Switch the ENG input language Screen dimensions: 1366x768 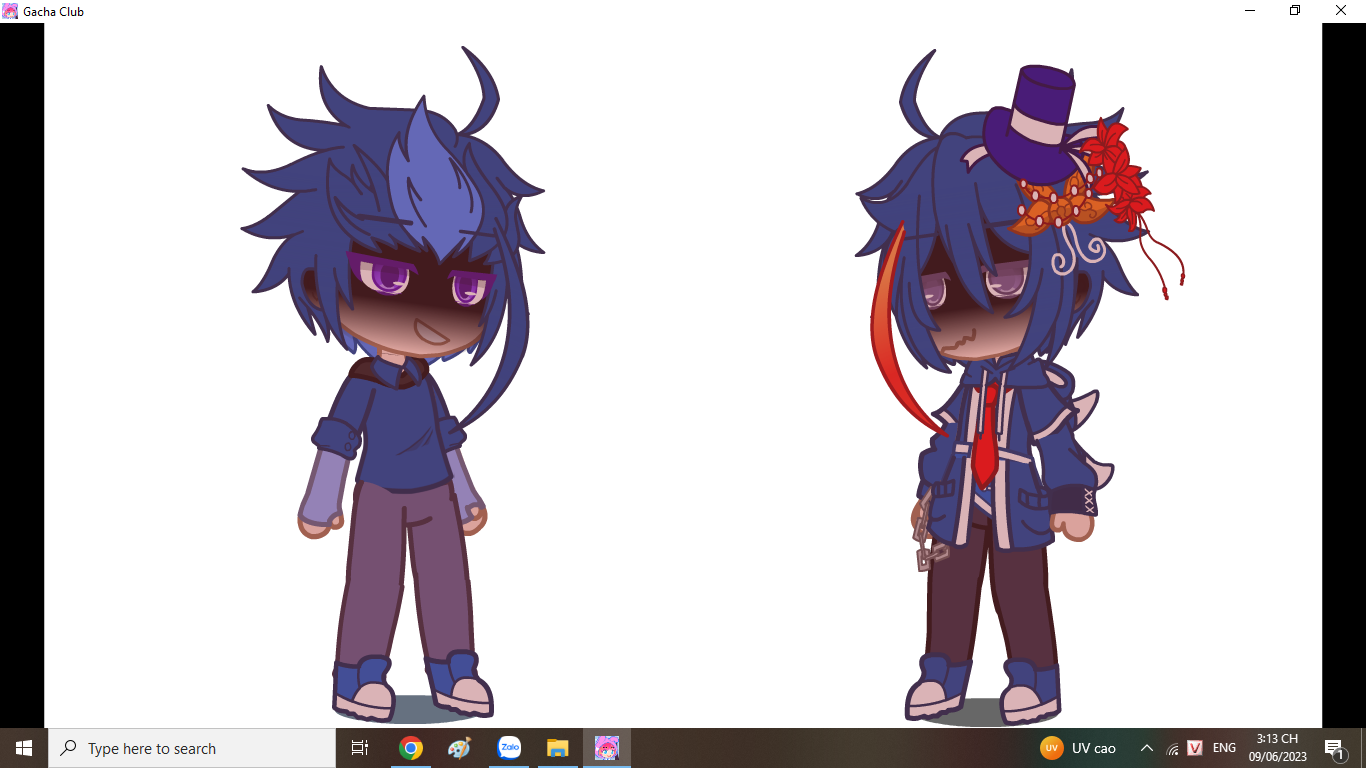click(1224, 748)
